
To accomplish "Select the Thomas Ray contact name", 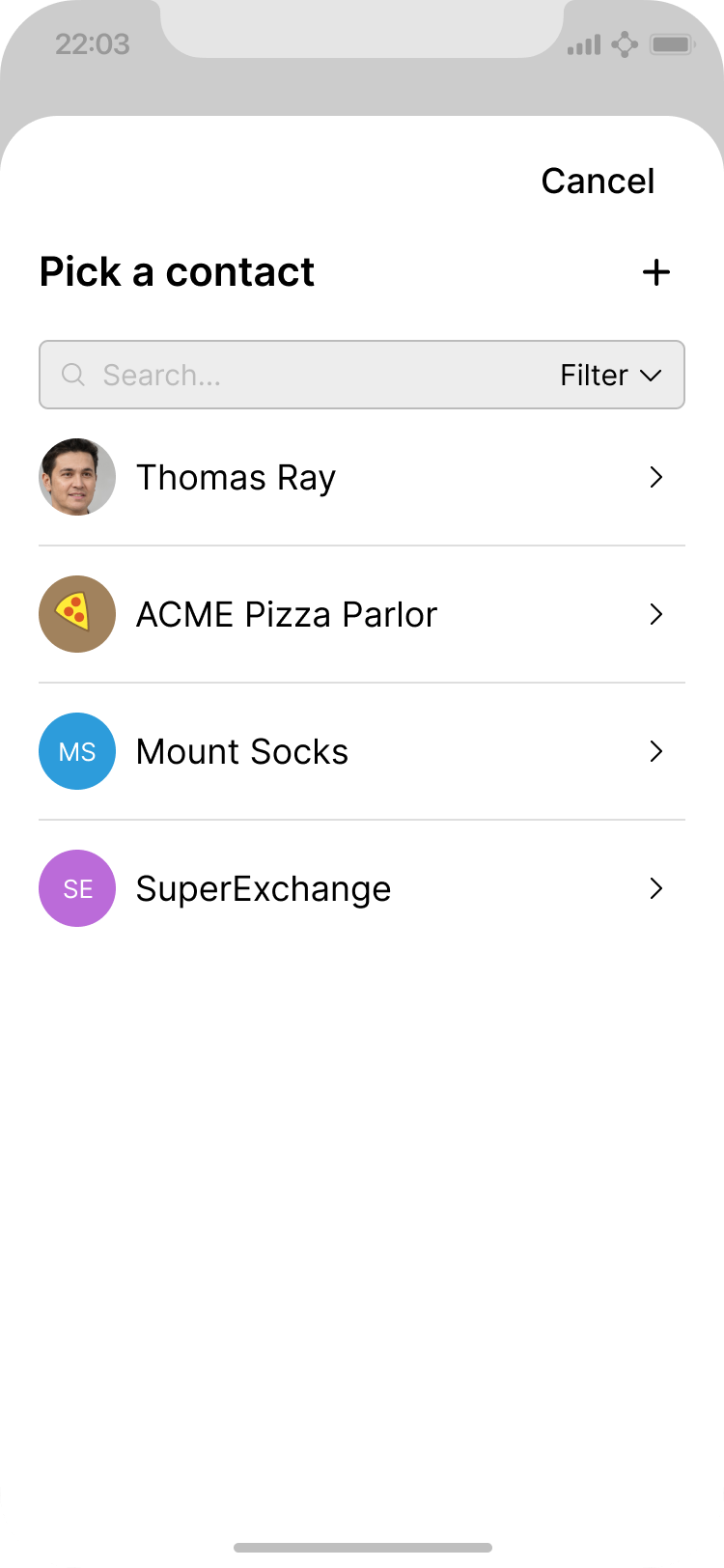I will 236,477.
